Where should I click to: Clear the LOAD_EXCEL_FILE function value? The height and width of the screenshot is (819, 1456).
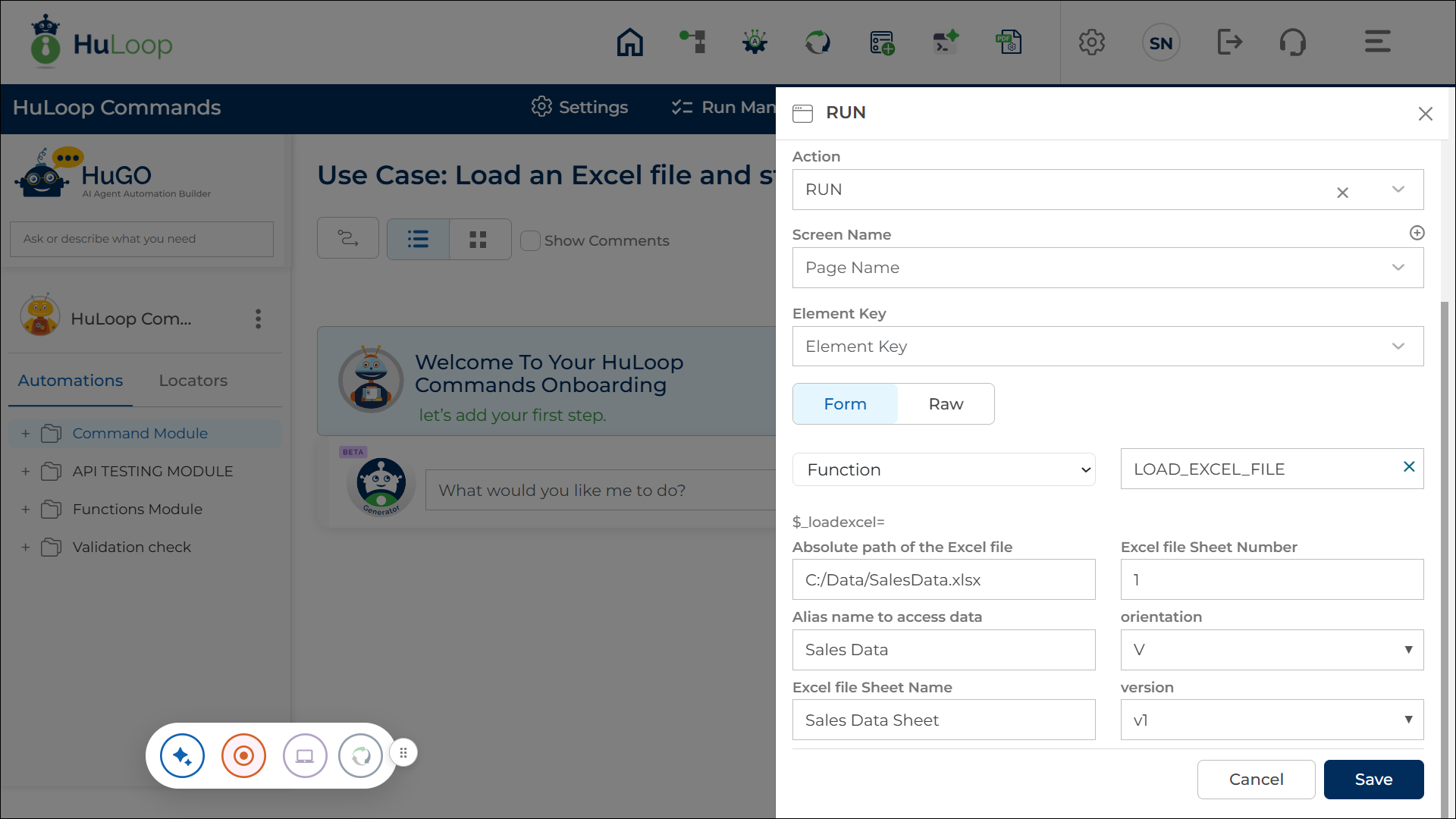(x=1409, y=467)
